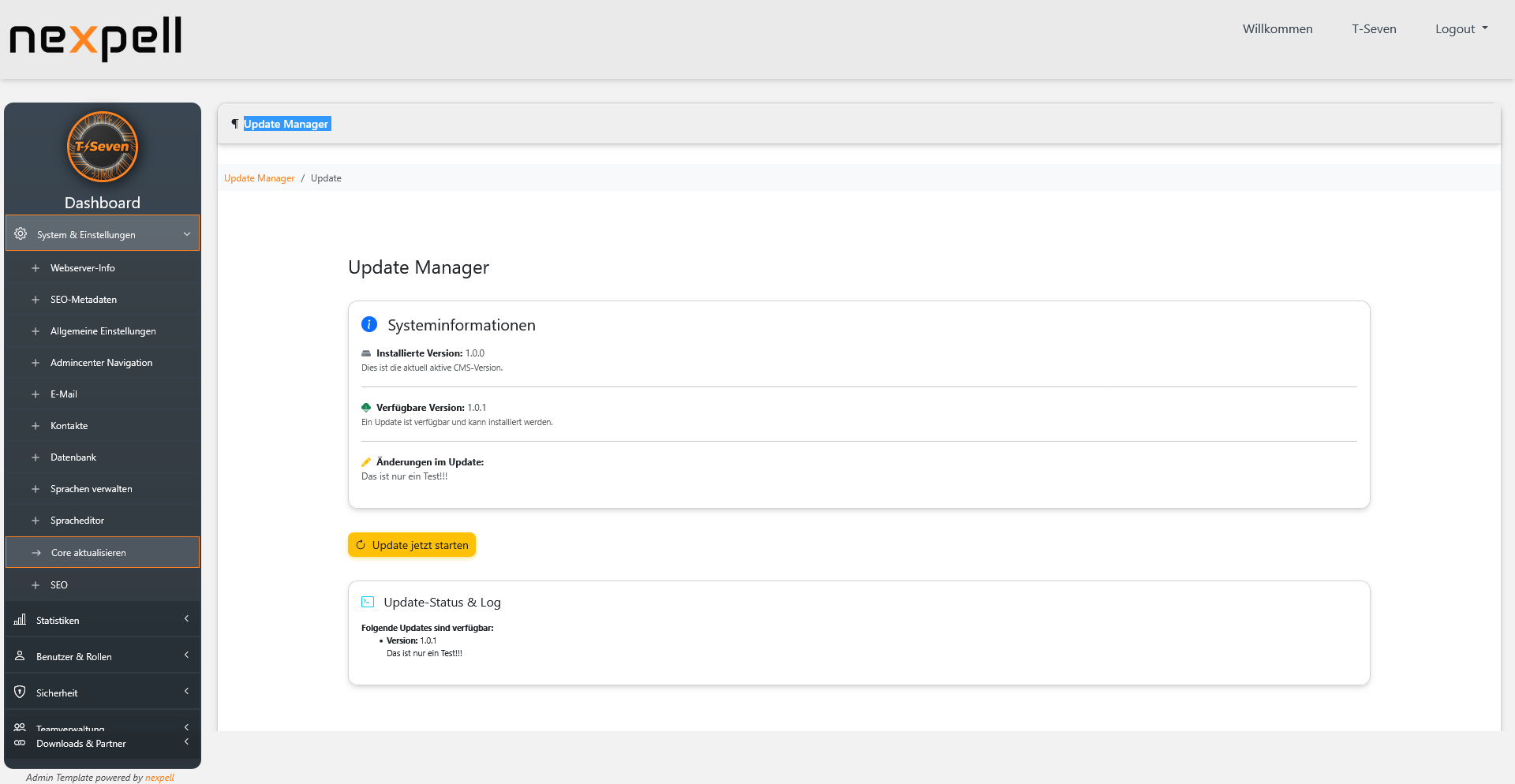
Task: Click the nexpell logo in the header
Action: tap(95, 39)
